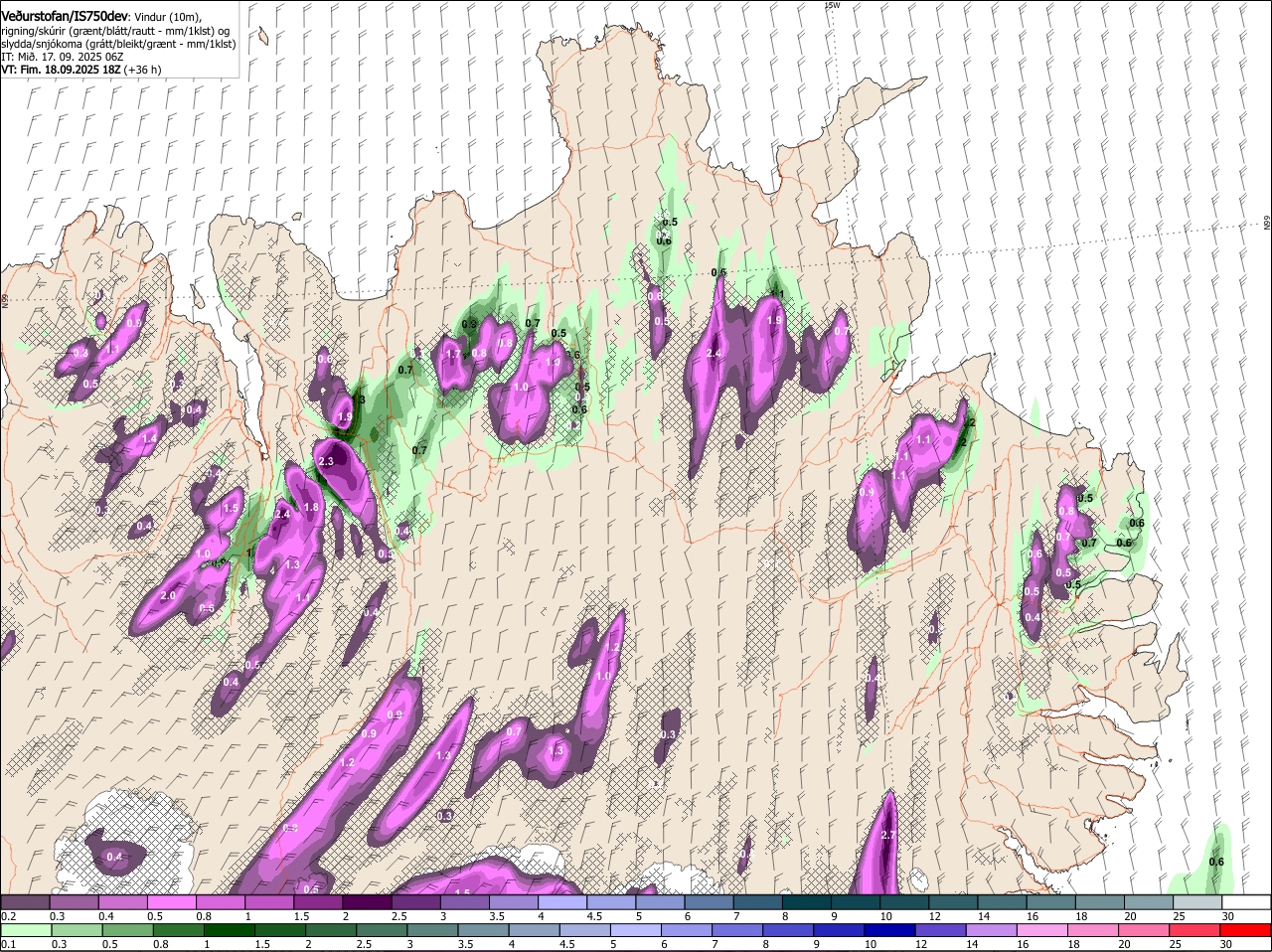Image resolution: width=1272 pixels, height=952 pixels.
Task: Click the upper legend swatch starting at 4.5
Action: 609,902
